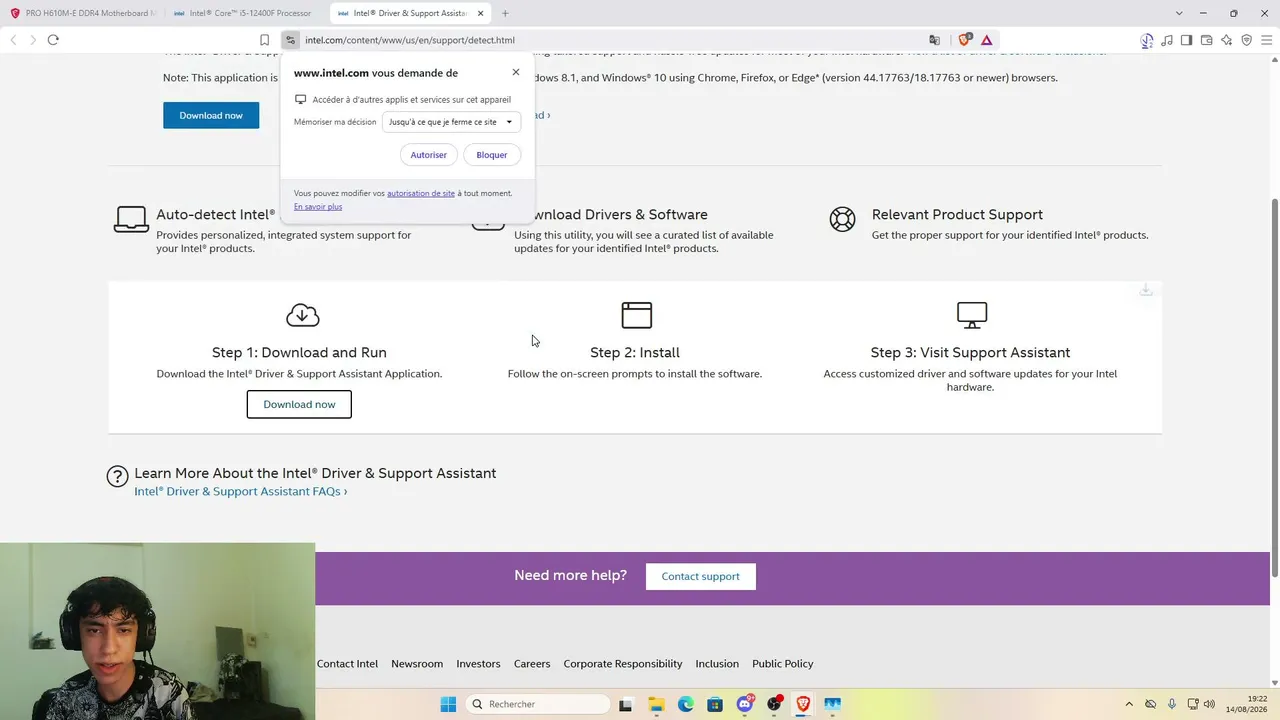Click the blue Download now button

(211, 115)
